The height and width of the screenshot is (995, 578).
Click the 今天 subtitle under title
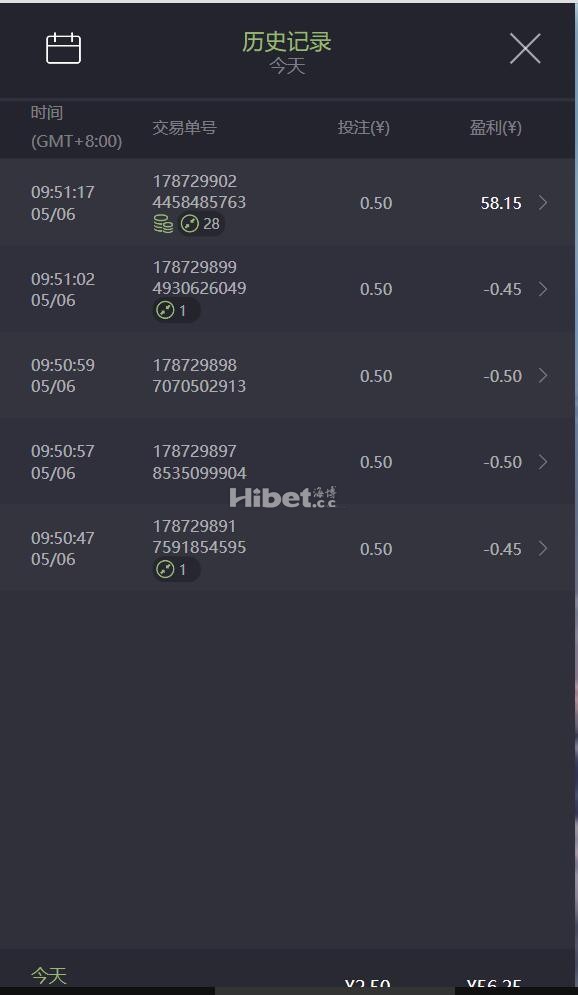point(287,66)
